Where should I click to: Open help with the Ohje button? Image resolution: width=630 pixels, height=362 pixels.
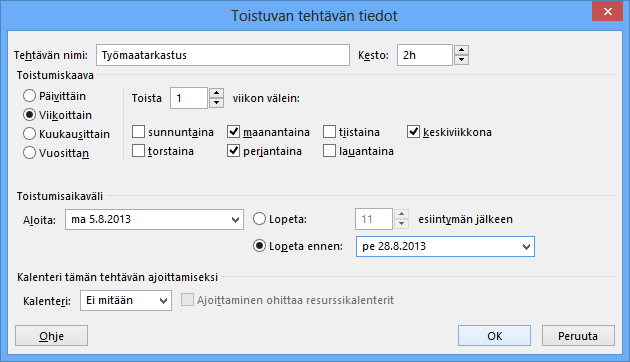[x=51, y=335]
